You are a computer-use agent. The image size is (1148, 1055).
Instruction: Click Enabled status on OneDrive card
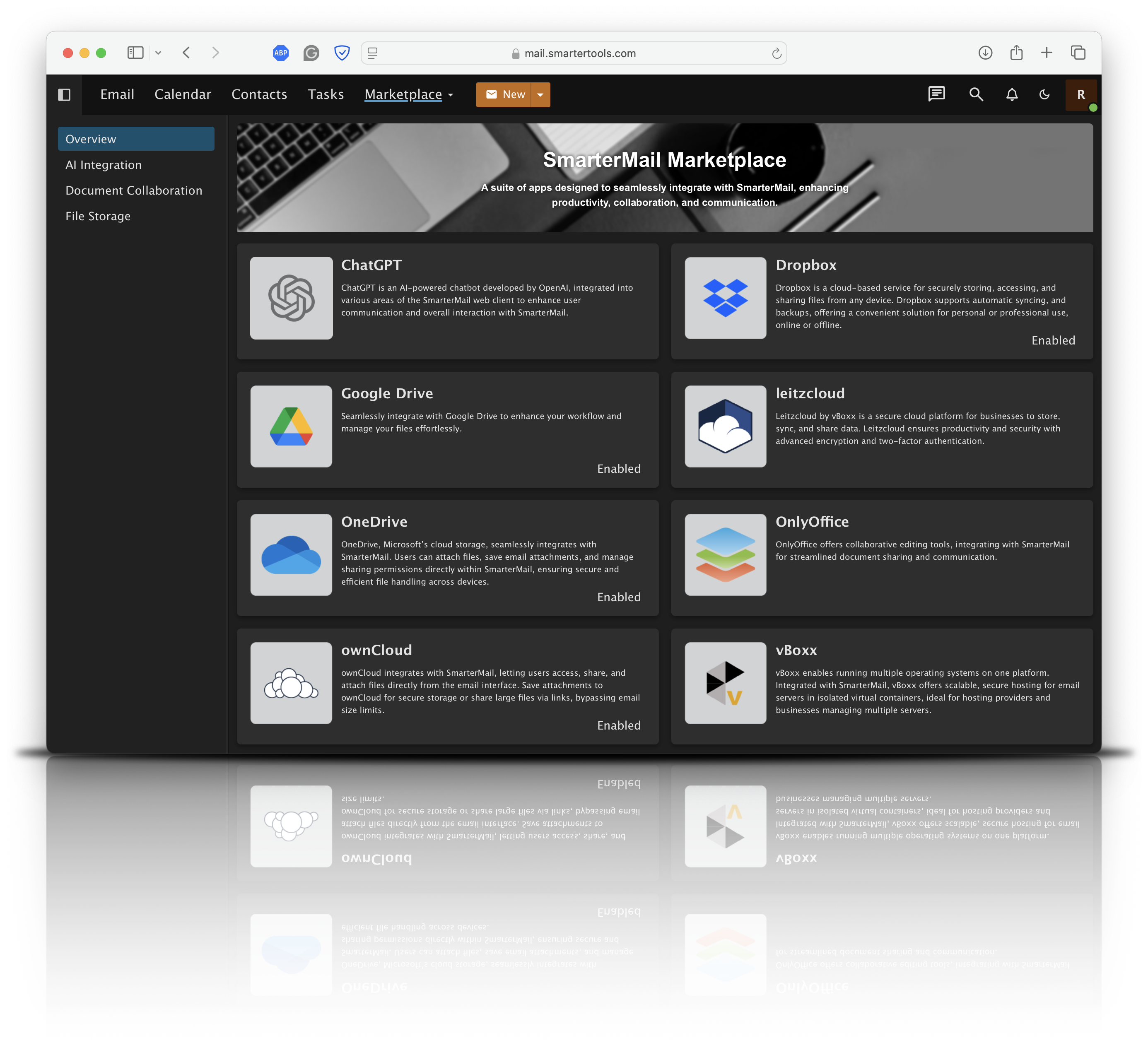(619, 598)
